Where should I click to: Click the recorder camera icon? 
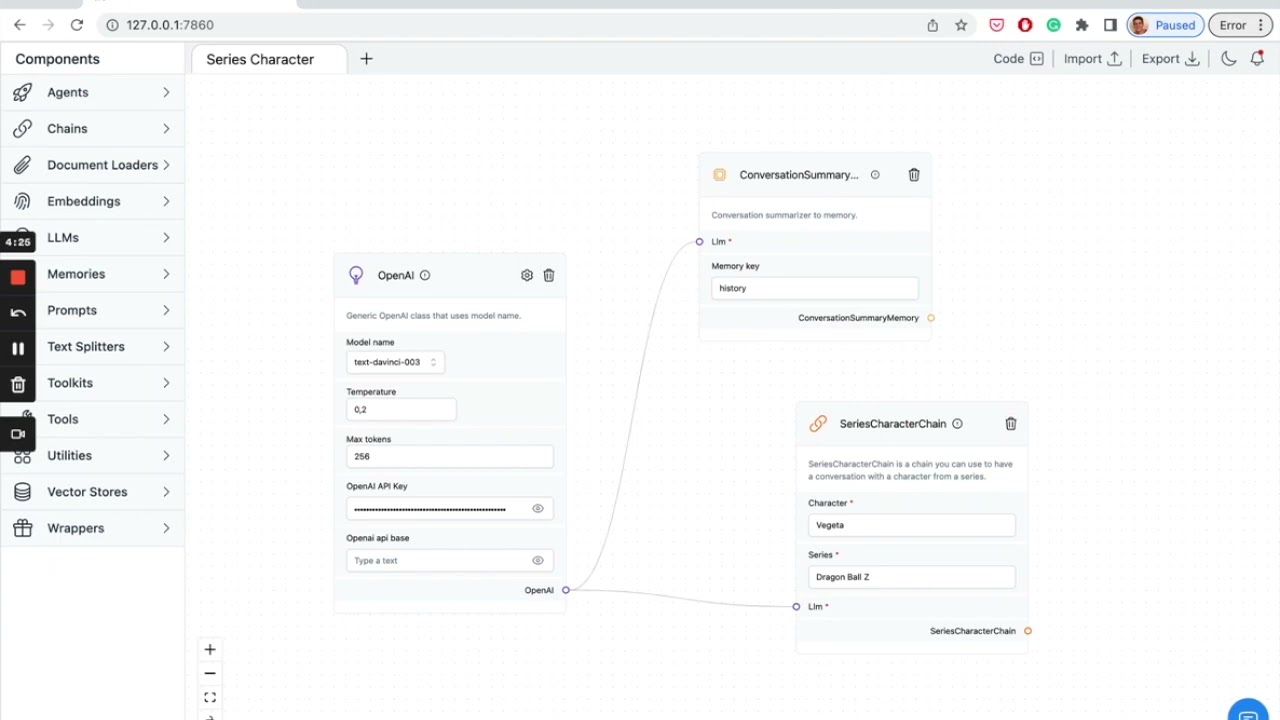point(18,434)
